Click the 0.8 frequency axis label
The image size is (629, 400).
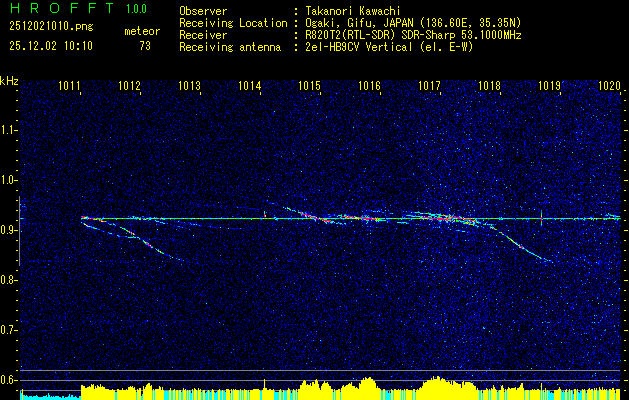8,280
